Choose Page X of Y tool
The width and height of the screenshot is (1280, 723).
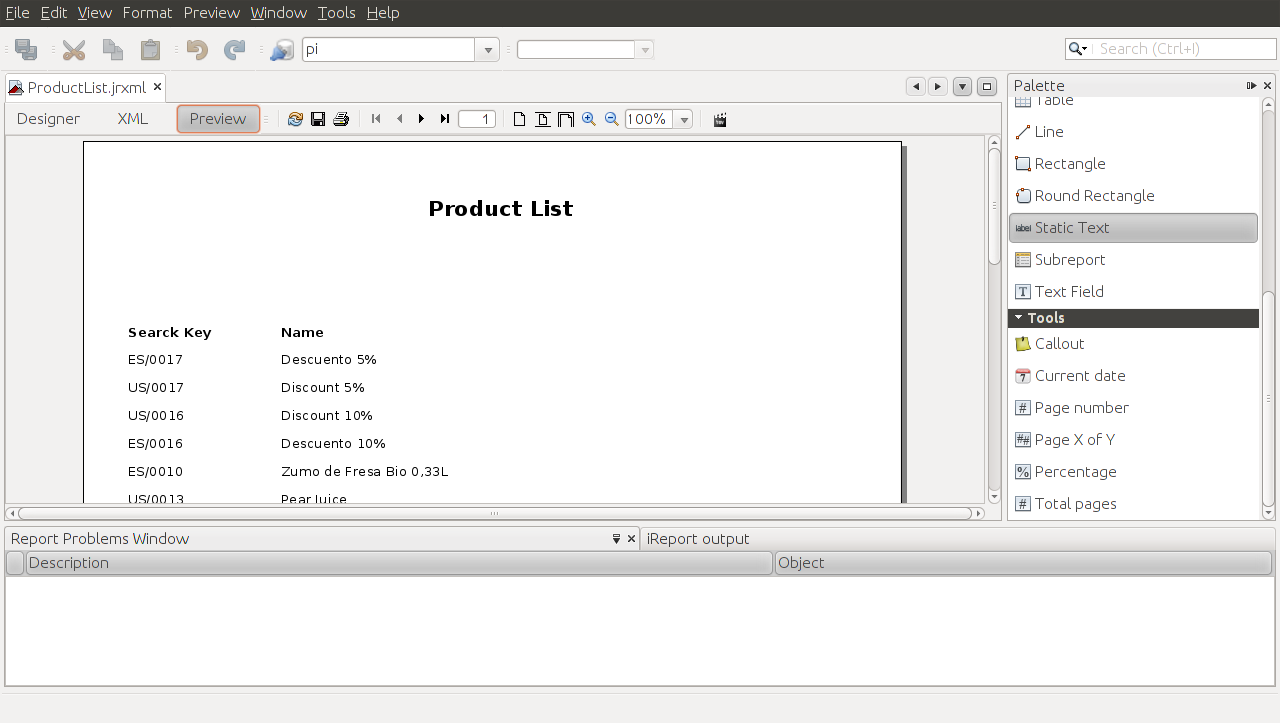(x=1074, y=440)
